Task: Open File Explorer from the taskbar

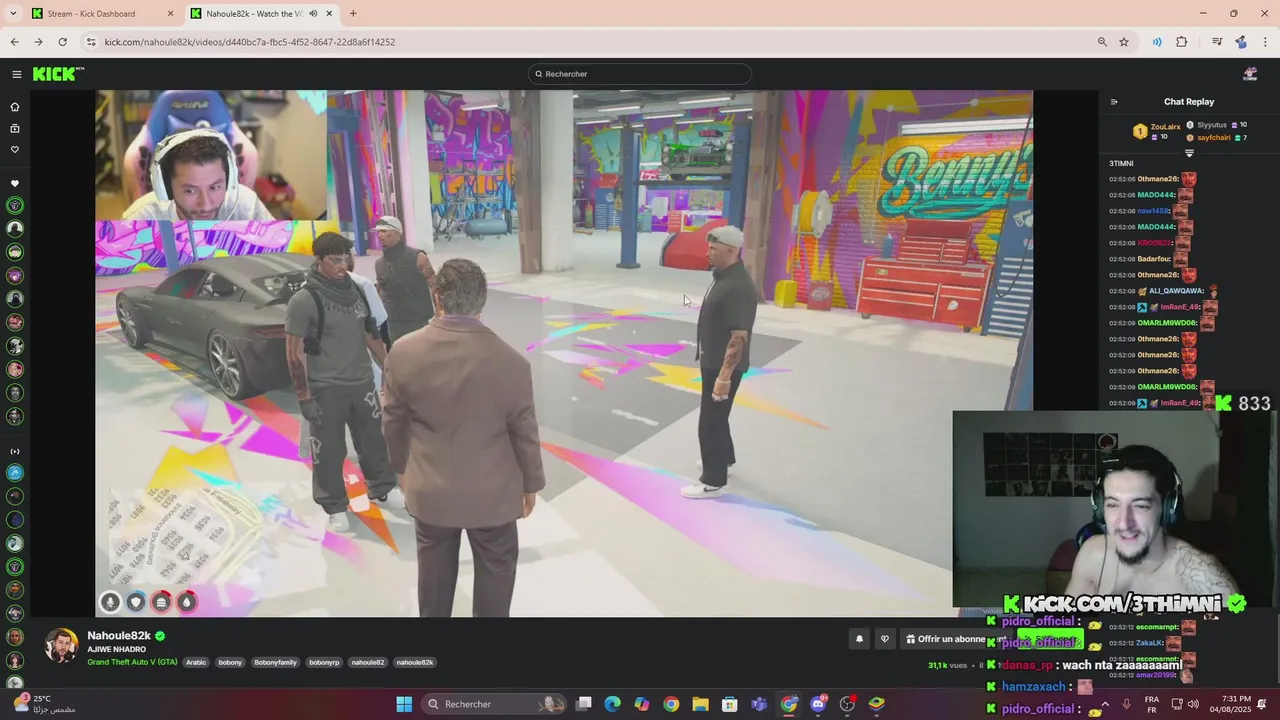Action: [x=700, y=704]
